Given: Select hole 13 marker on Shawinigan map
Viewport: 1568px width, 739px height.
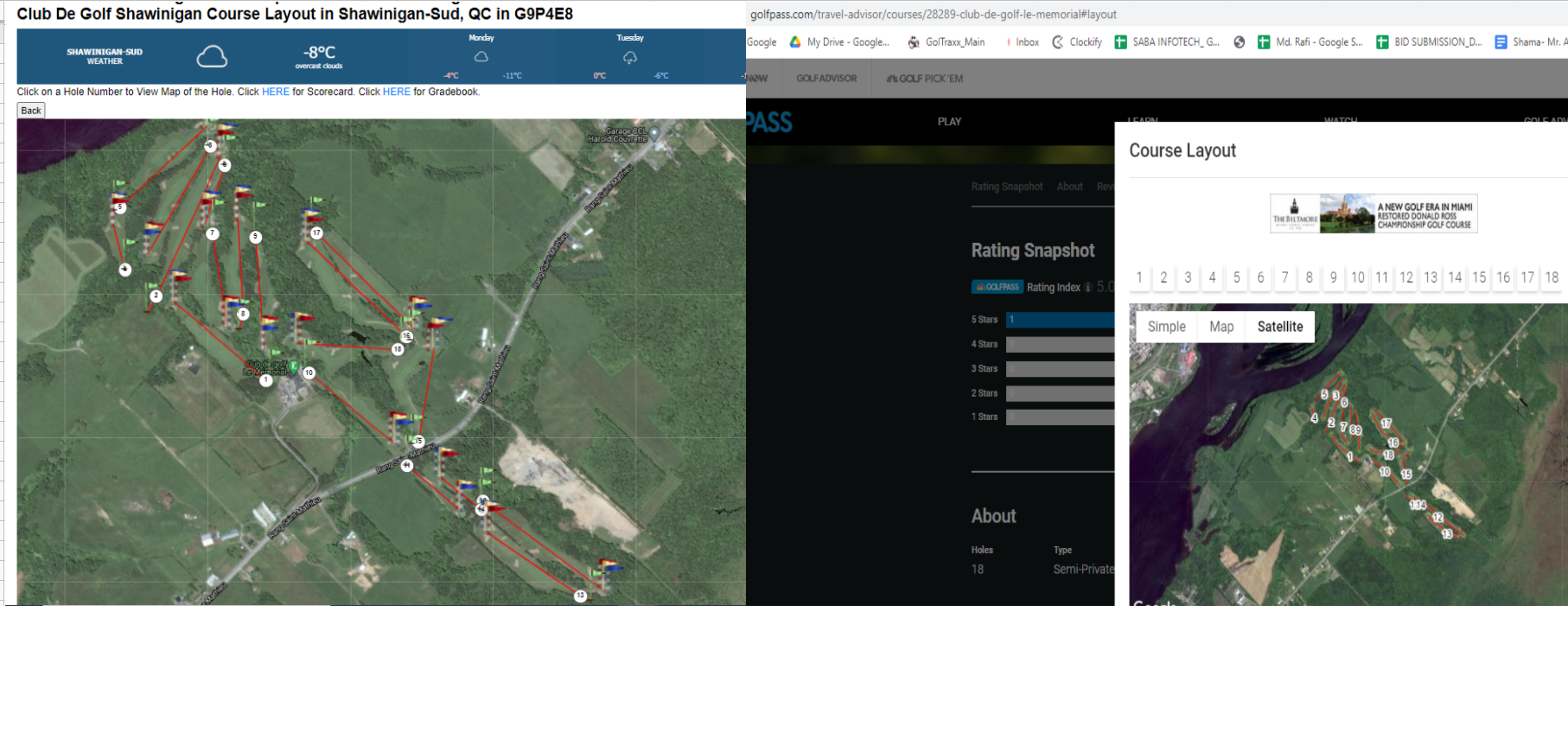Looking at the screenshot, I should 581,596.
